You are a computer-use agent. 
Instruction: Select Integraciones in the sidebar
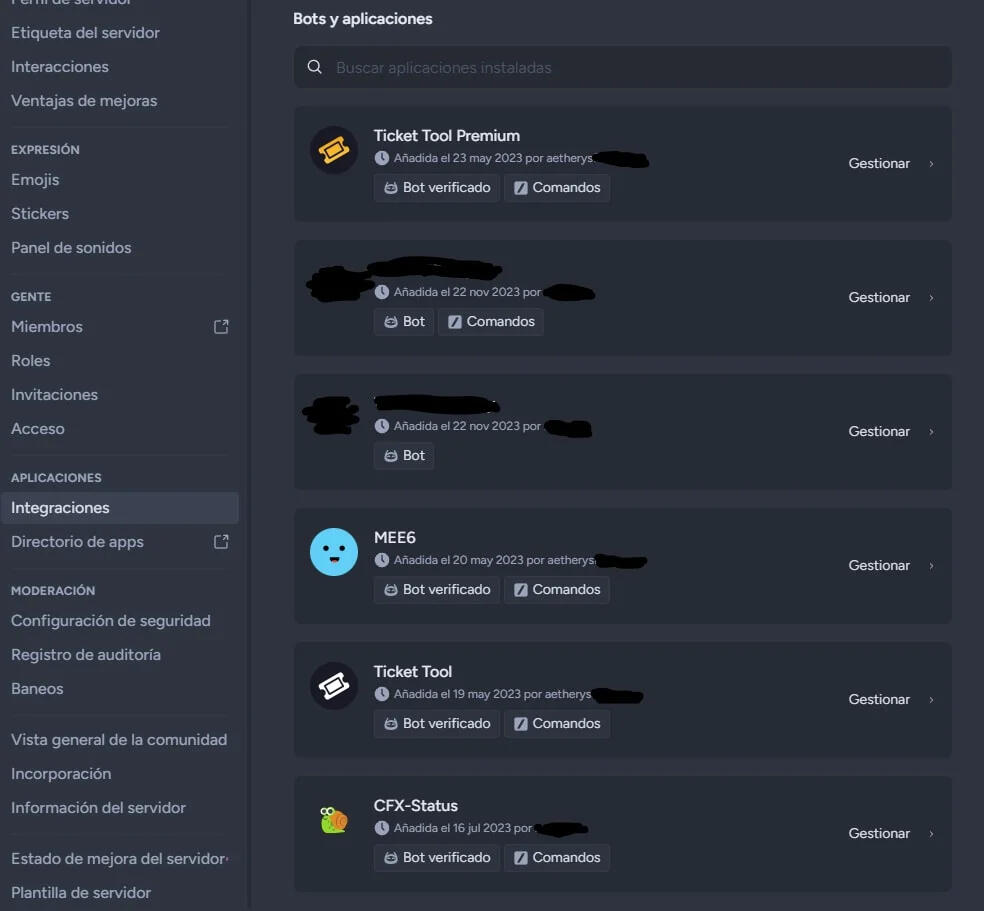pyautogui.click(x=120, y=508)
